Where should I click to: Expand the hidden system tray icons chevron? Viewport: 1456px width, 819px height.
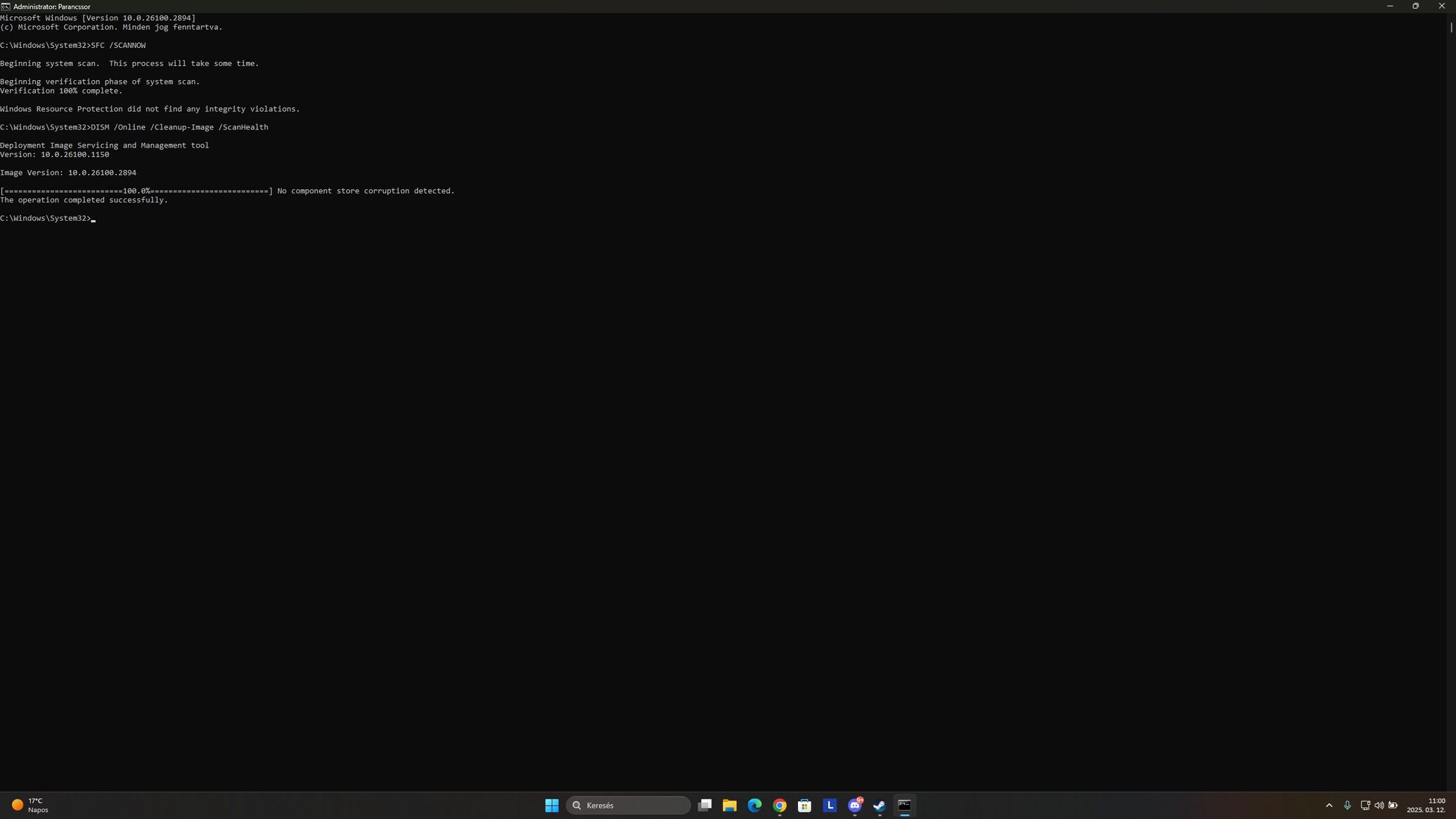(1329, 805)
